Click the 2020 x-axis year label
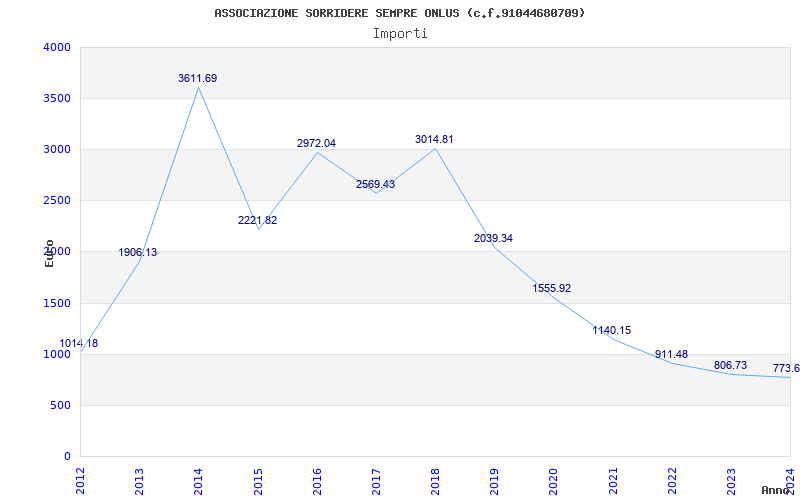 pyautogui.click(x=554, y=480)
